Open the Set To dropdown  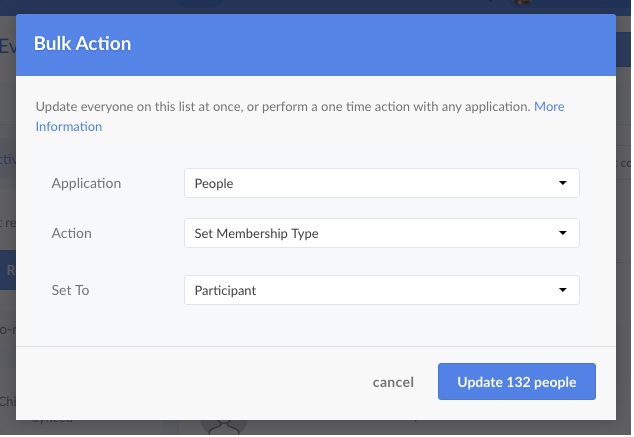381,291
